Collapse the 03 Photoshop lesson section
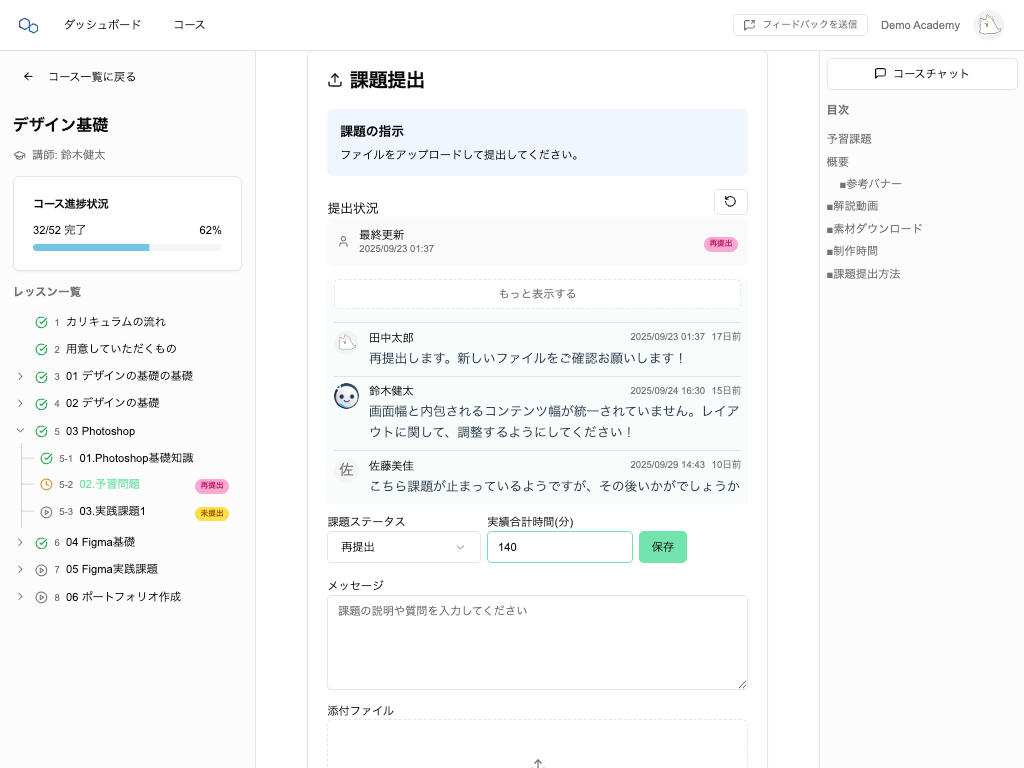This screenshot has width=1024, height=768. (x=20, y=431)
